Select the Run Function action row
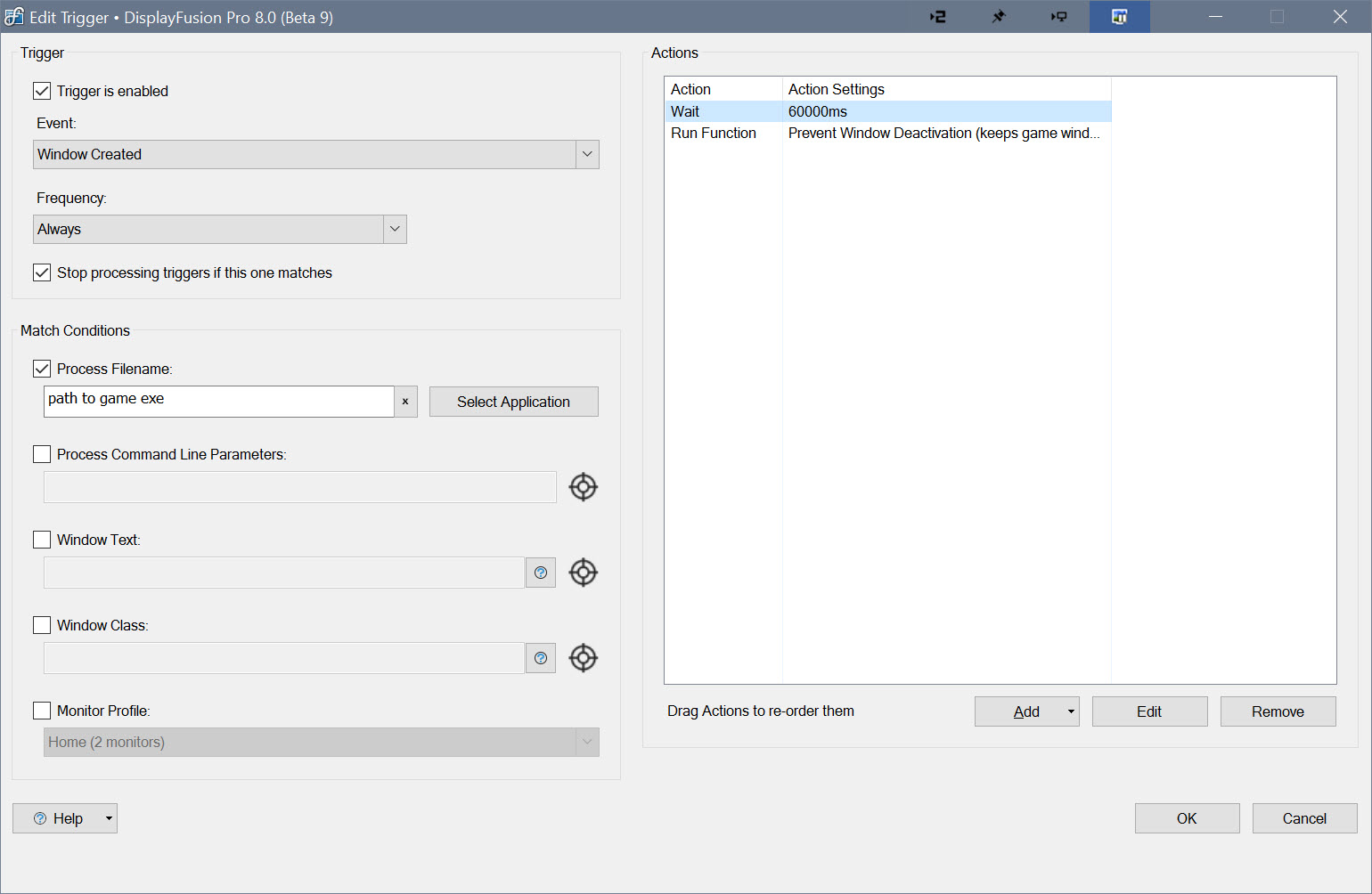This screenshot has width=1372, height=894. click(886, 133)
